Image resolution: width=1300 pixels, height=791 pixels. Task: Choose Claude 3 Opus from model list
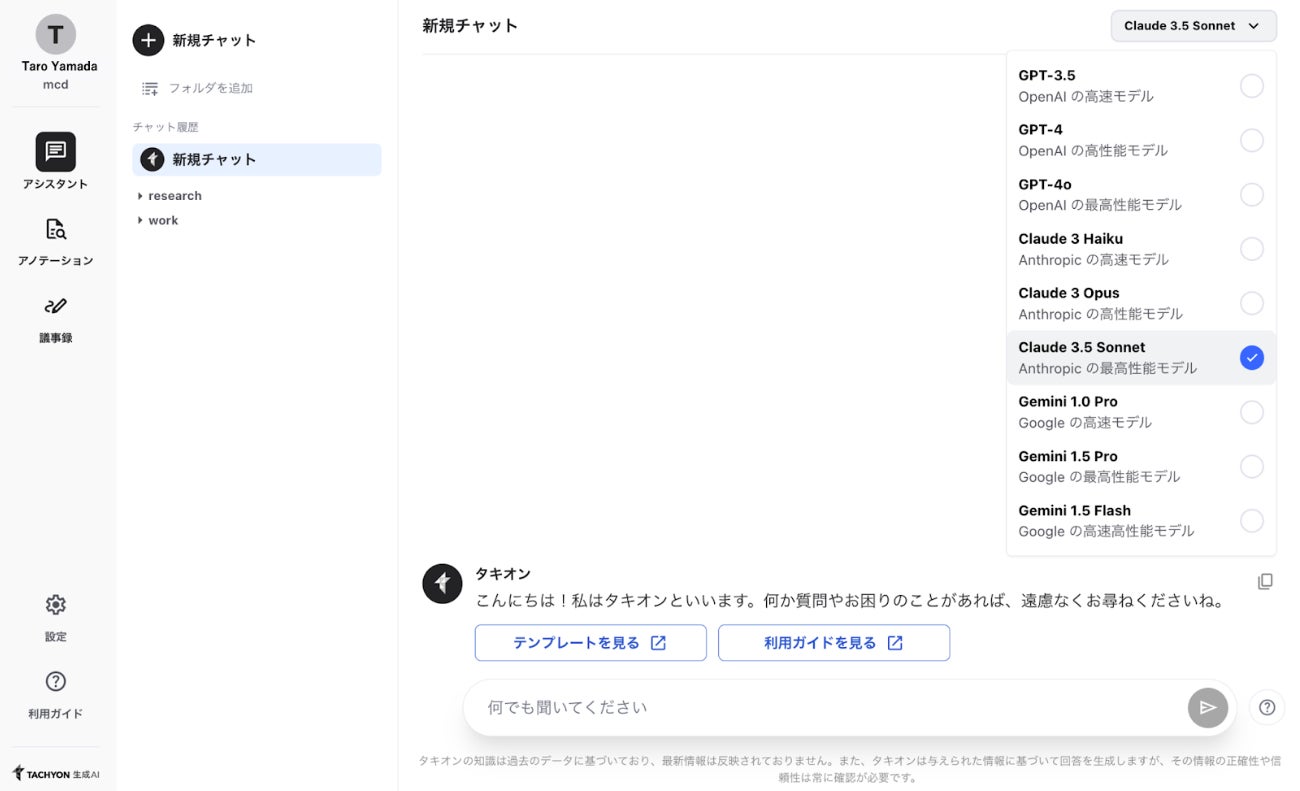1141,303
